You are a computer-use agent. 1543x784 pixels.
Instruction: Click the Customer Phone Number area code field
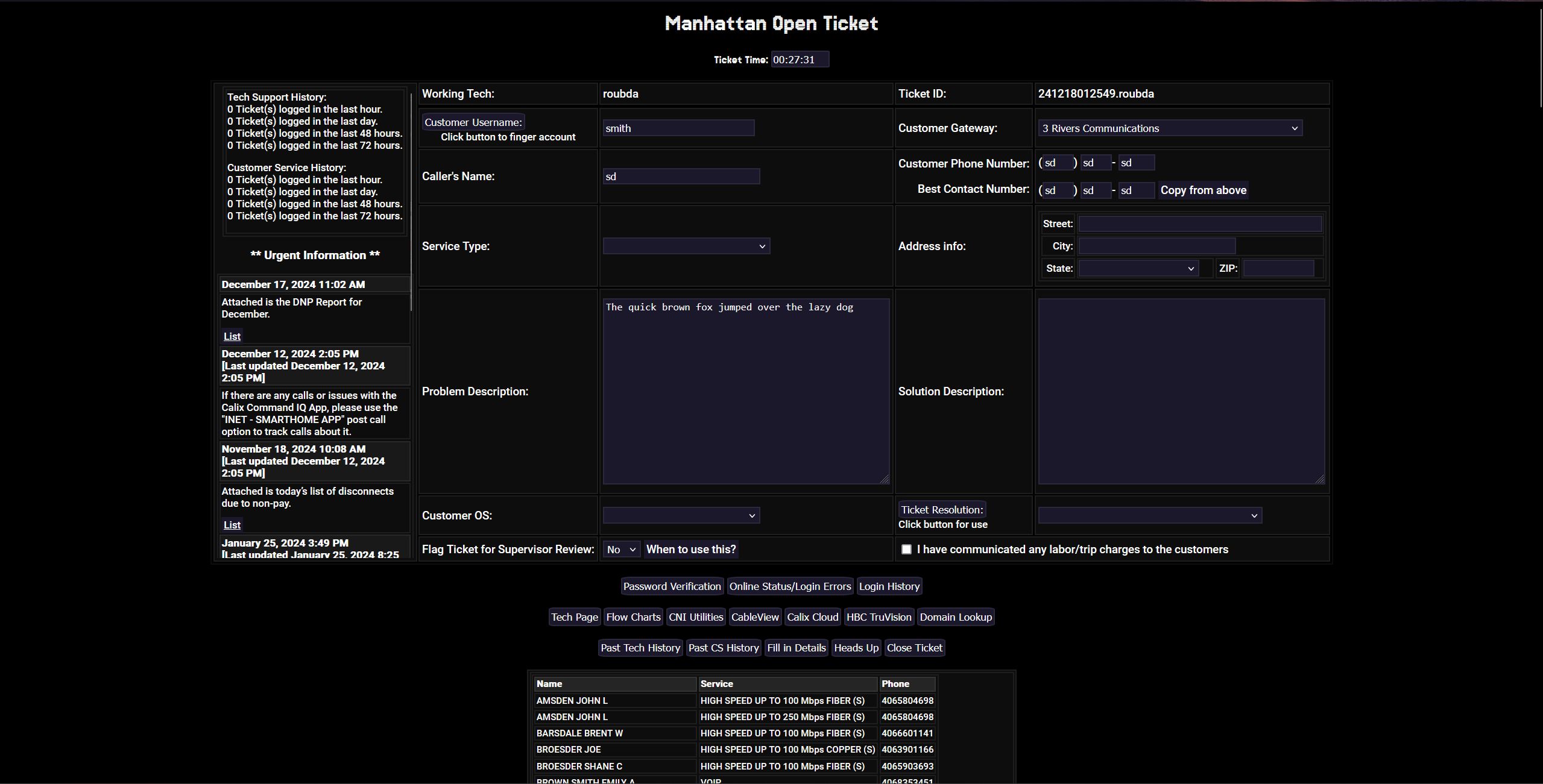1058,163
